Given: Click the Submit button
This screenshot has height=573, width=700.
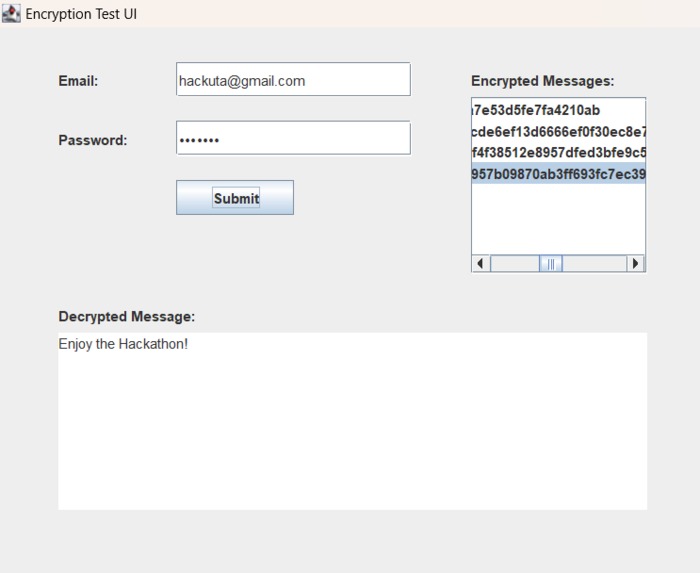Looking at the screenshot, I should [235, 198].
